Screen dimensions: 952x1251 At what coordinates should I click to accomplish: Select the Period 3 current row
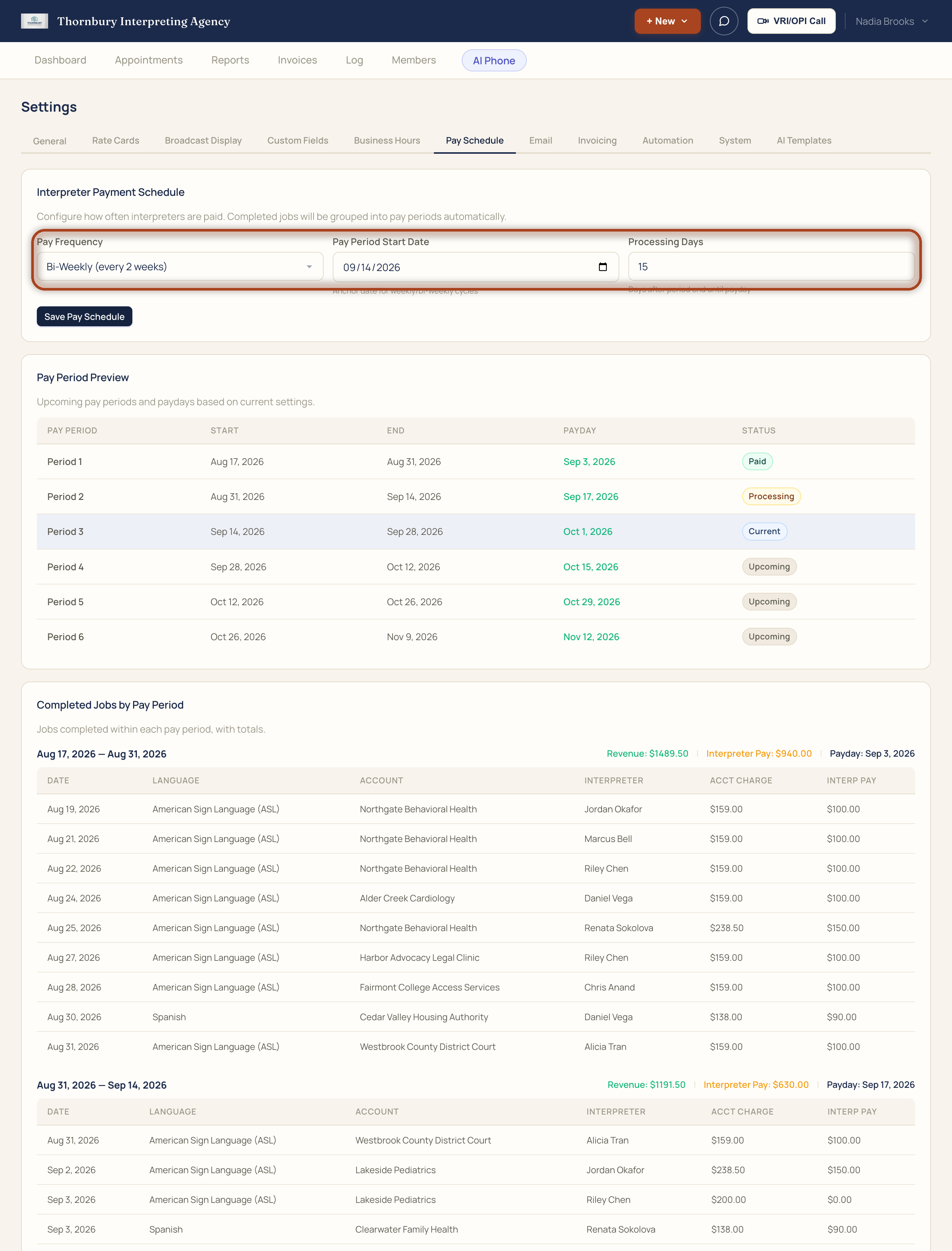pos(475,532)
